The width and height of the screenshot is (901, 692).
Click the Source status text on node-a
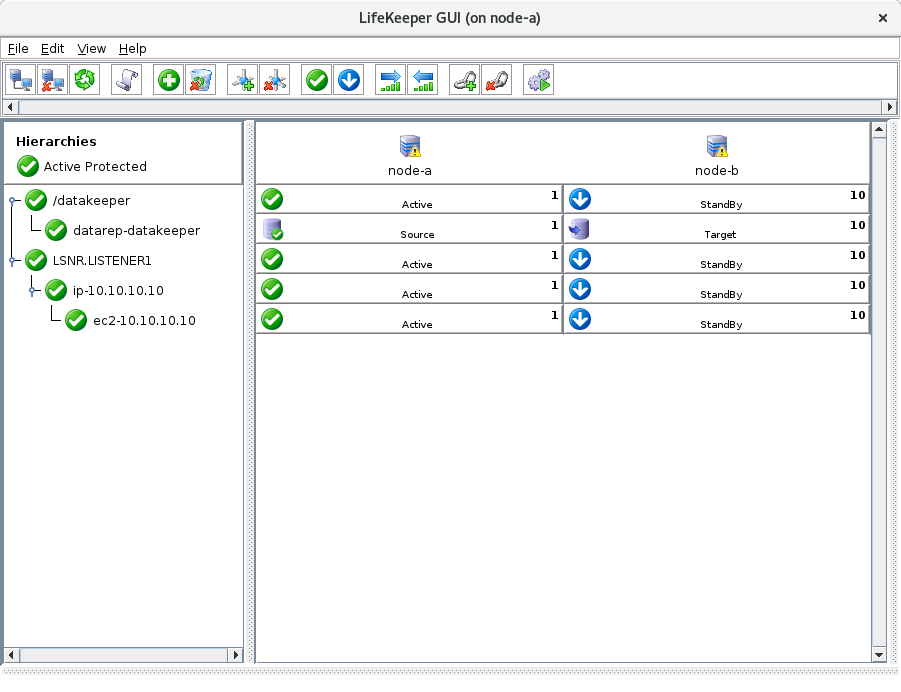point(417,234)
